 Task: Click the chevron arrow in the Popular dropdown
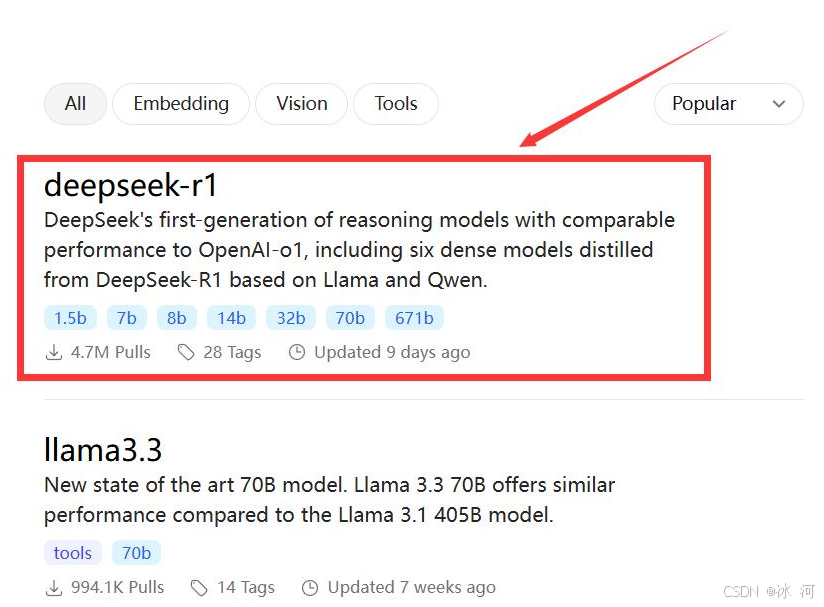779,104
